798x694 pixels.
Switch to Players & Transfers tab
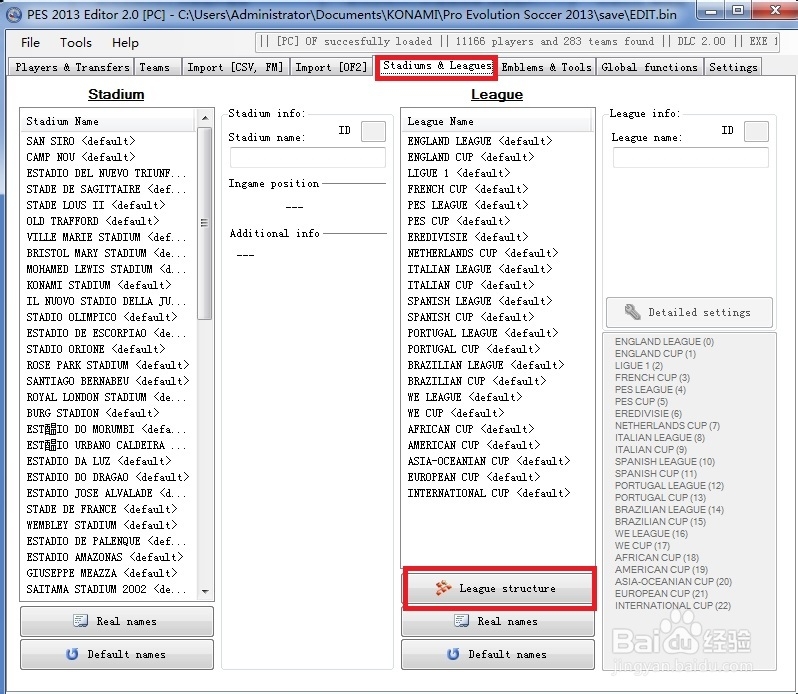[x=72, y=67]
